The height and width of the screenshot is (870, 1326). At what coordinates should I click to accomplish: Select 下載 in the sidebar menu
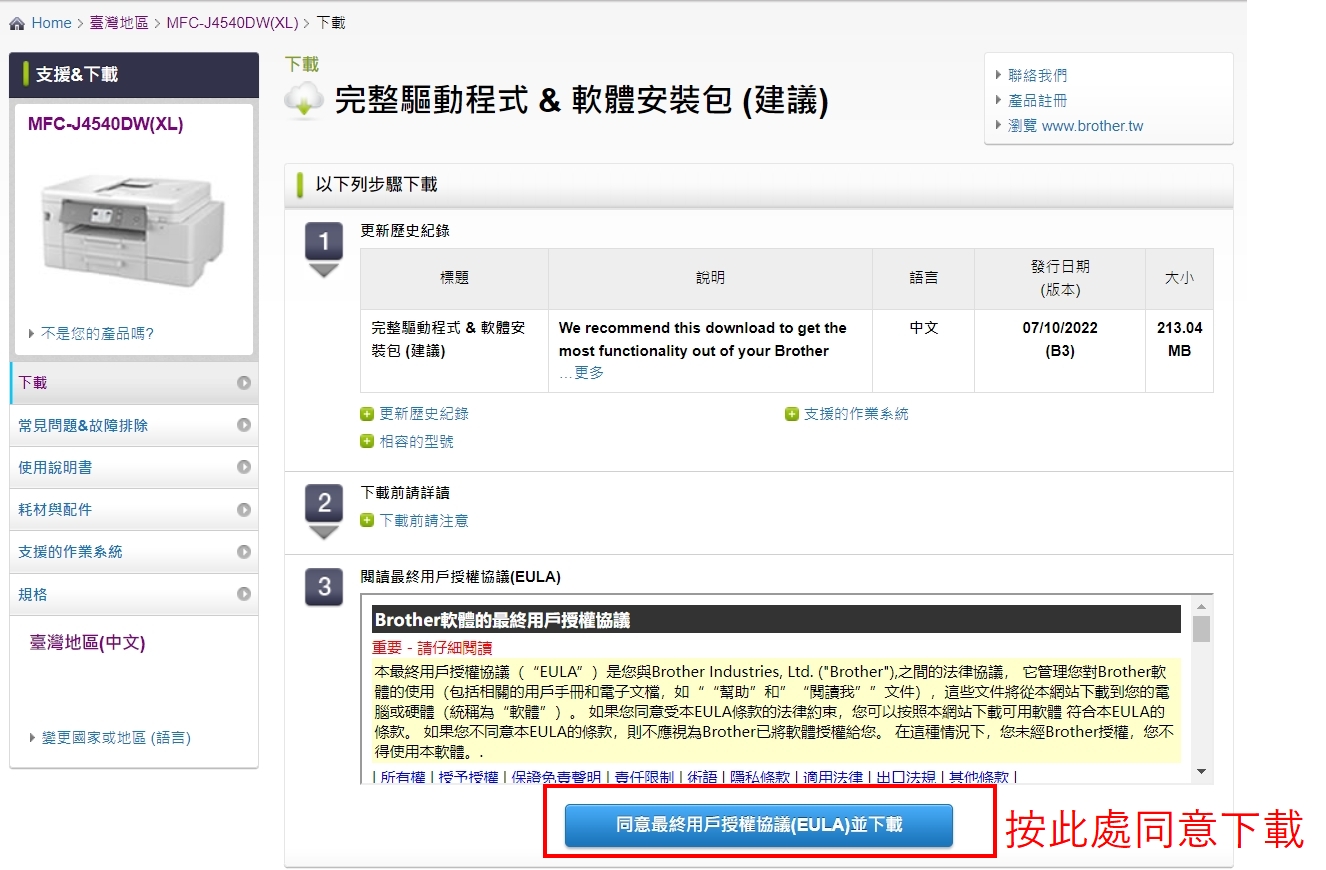[x=134, y=382]
